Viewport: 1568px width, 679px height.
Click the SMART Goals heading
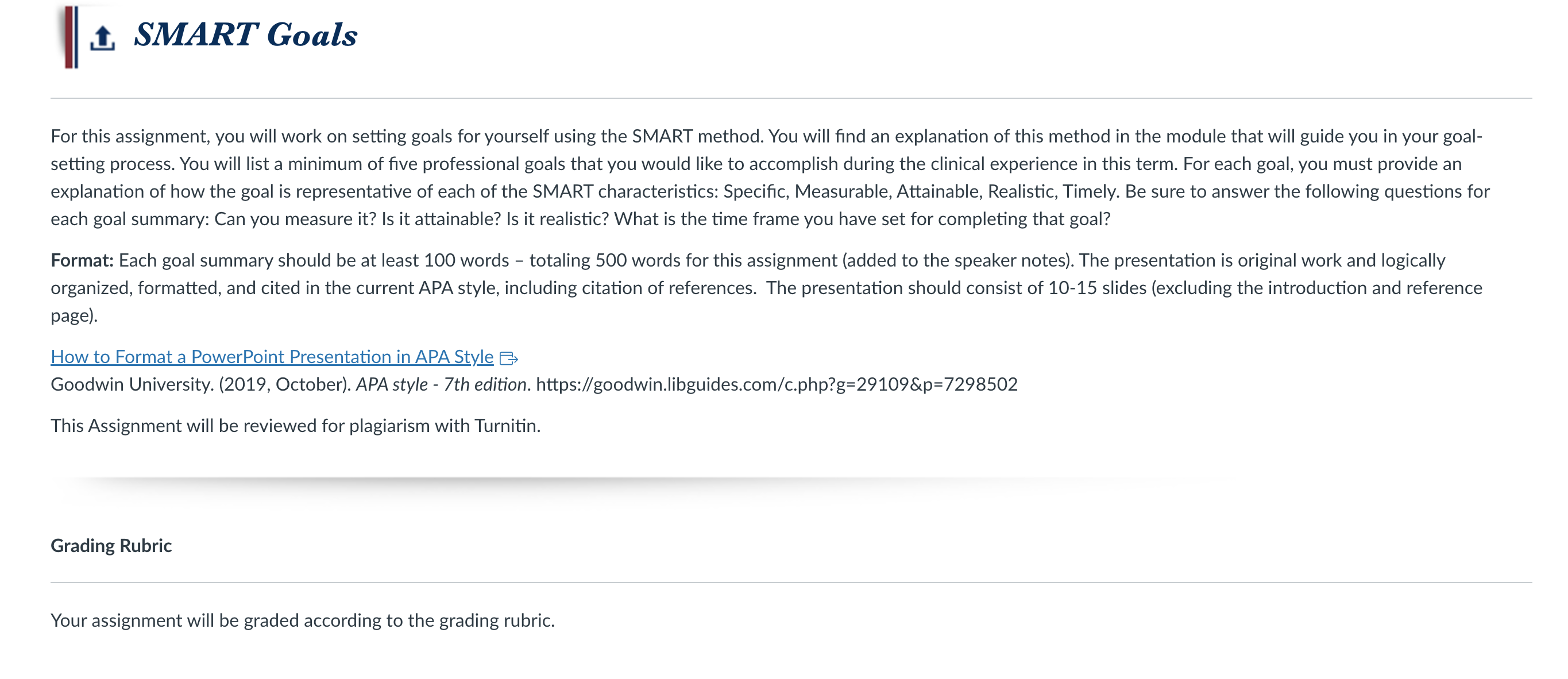(x=245, y=34)
